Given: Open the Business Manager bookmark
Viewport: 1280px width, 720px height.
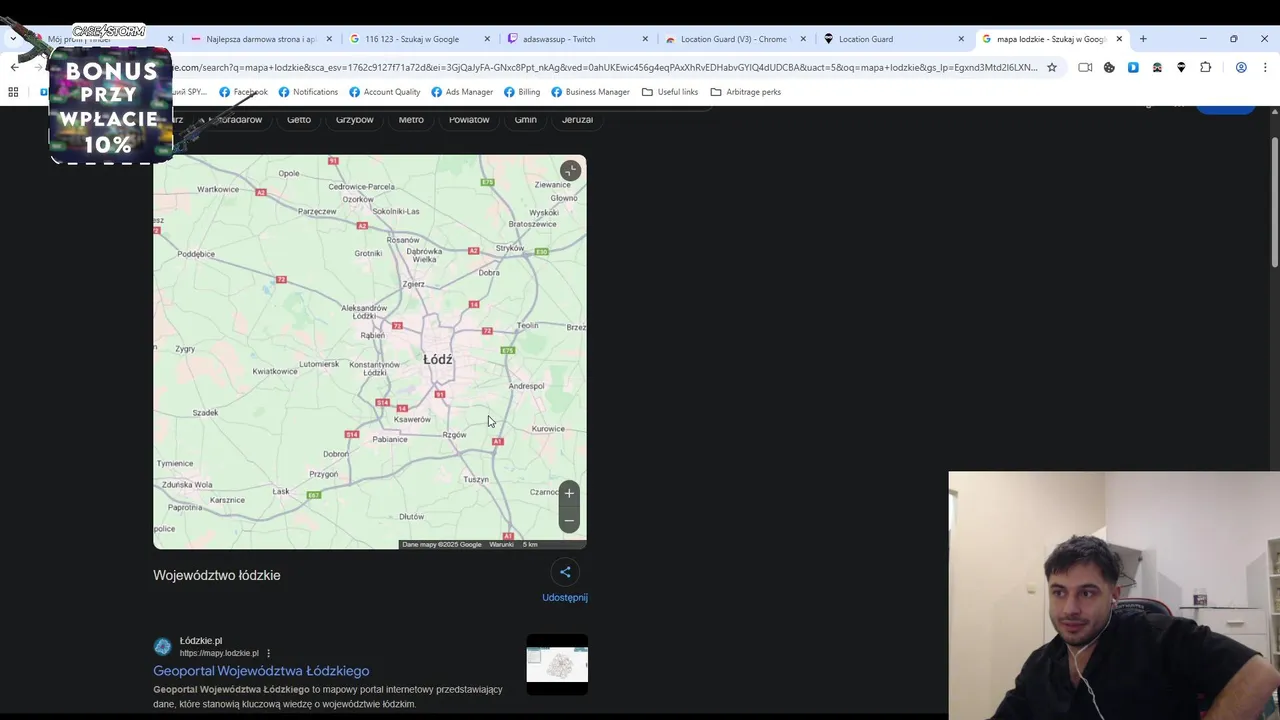Looking at the screenshot, I should (x=590, y=92).
